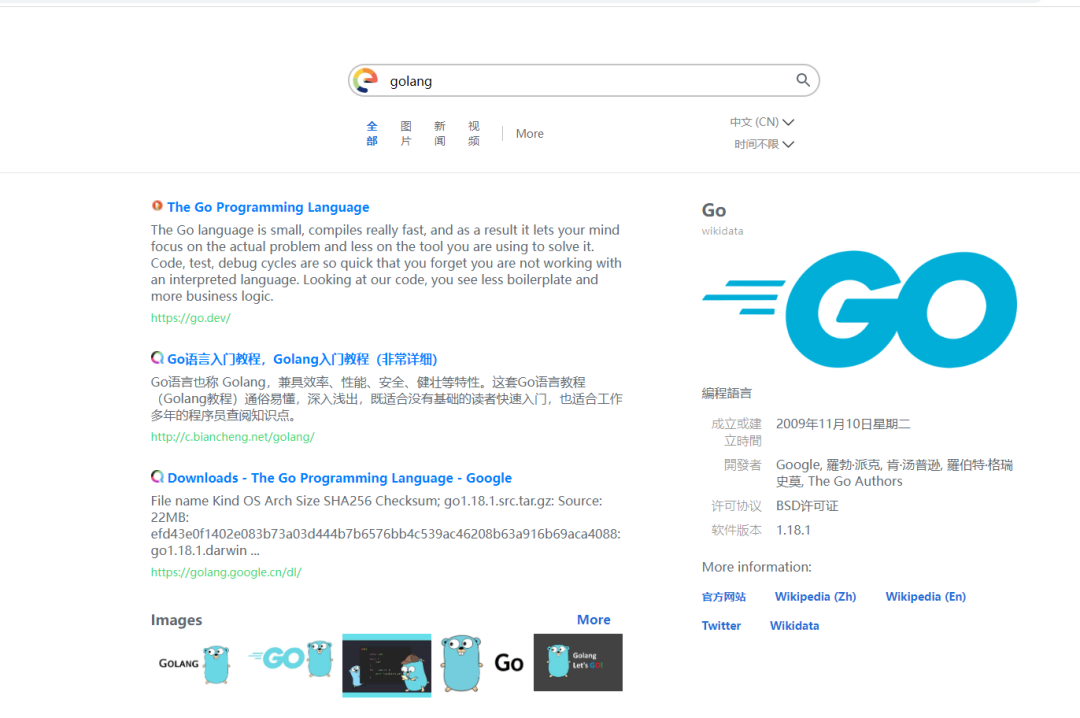Click the 開發者 field label

click(742, 465)
